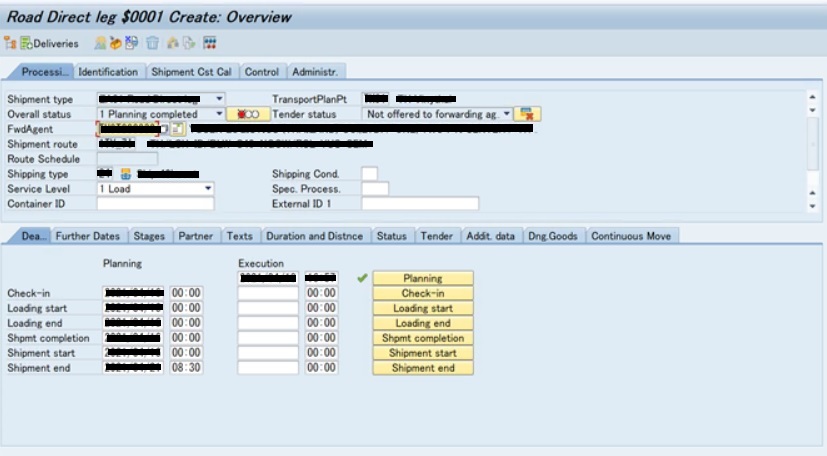Open the Service Level dropdown
Screen dimensions: 827x456
tap(208, 189)
